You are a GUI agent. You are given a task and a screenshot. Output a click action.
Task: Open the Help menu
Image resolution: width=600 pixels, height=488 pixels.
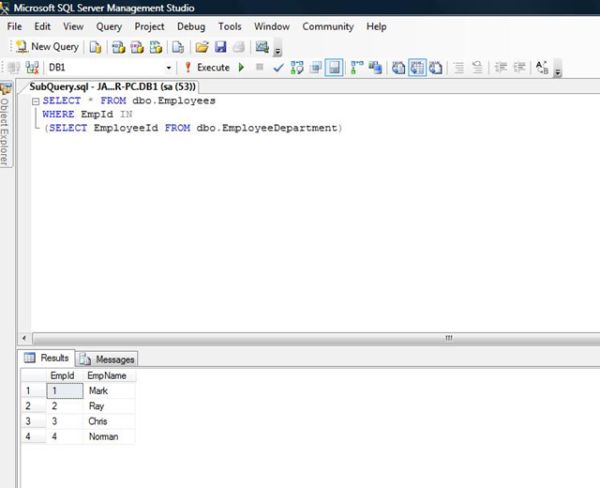click(x=376, y=26)
